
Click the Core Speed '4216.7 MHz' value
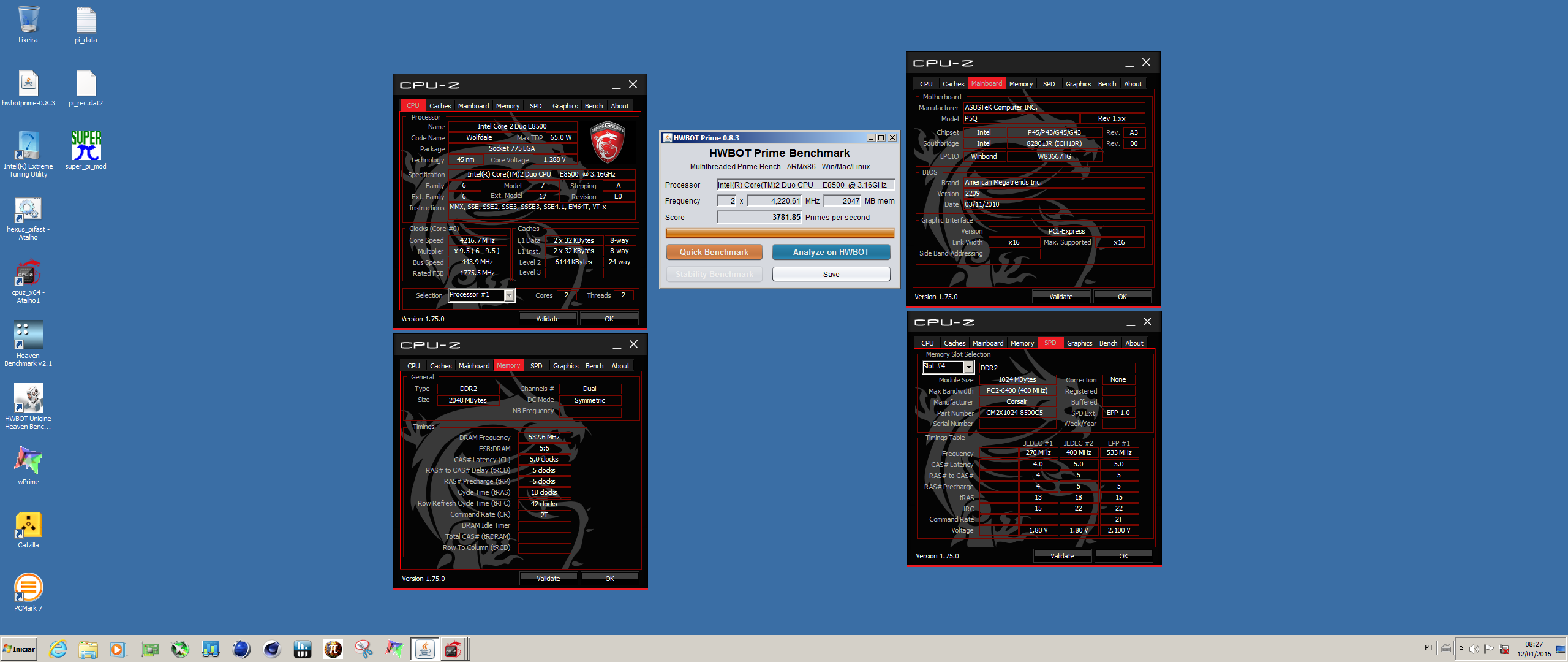(x=477, y=241)
